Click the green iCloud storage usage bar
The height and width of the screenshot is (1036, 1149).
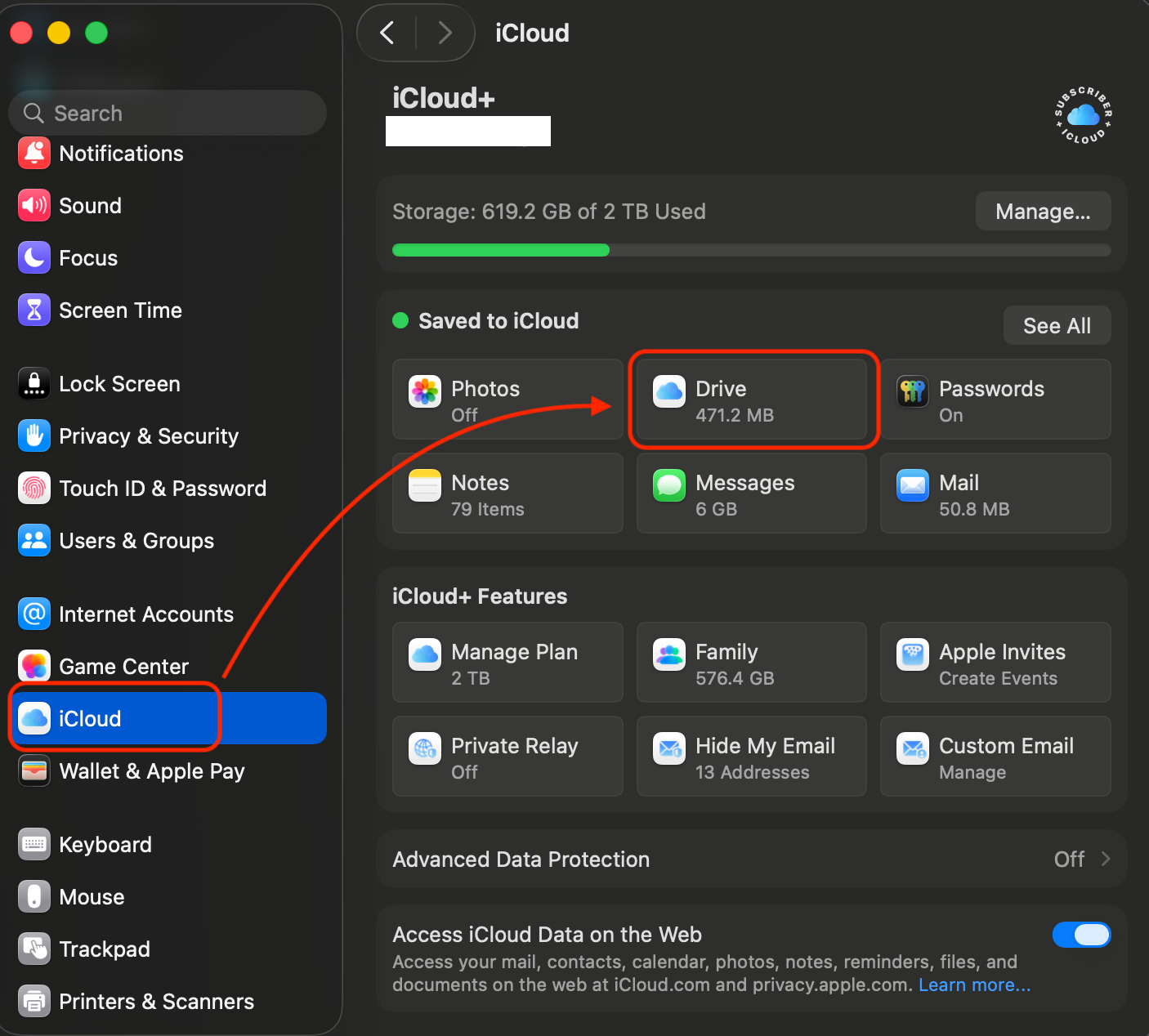point(501,250)
